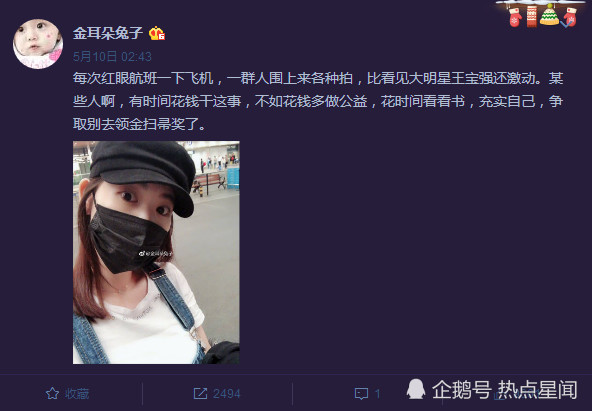Click the gold crown membership badge
This screenshot has height=411, width=592.
[157, 34]
